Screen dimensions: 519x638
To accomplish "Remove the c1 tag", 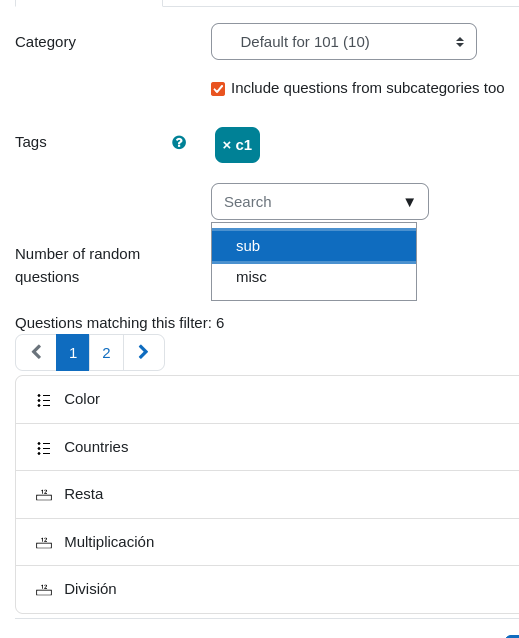I will tap(237, 145).
